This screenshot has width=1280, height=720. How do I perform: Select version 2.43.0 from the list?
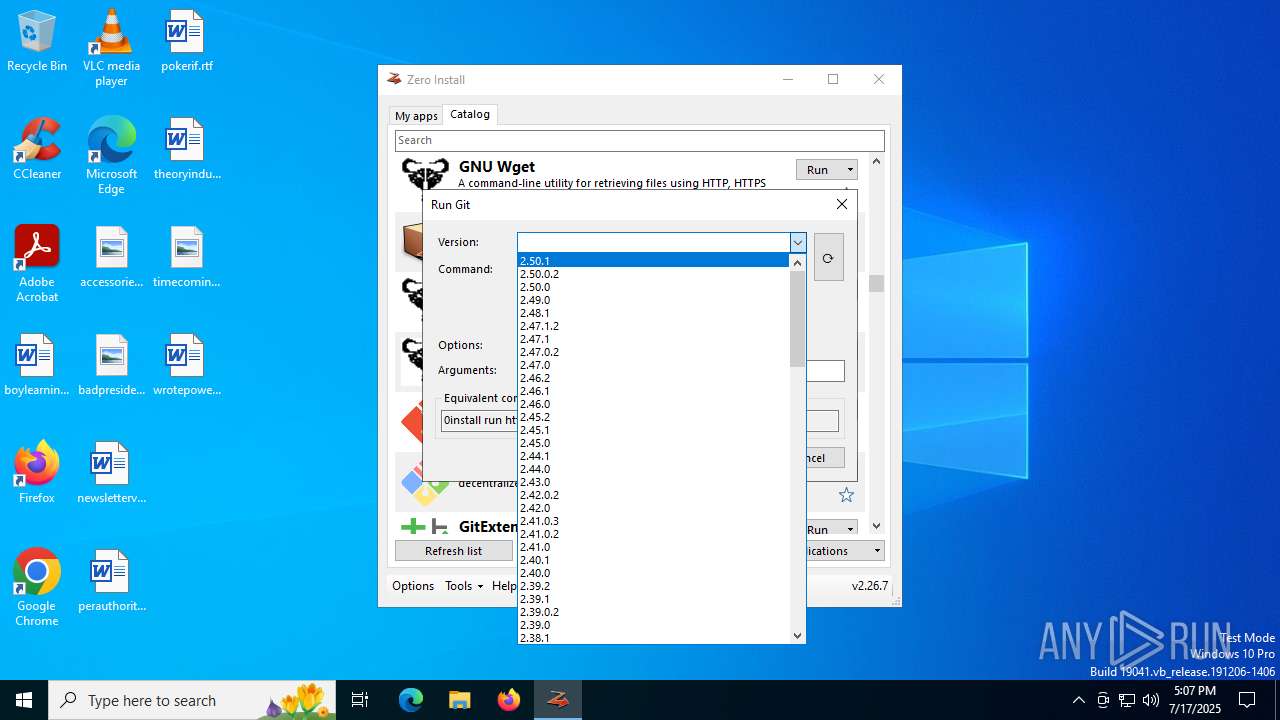[654, 482]
